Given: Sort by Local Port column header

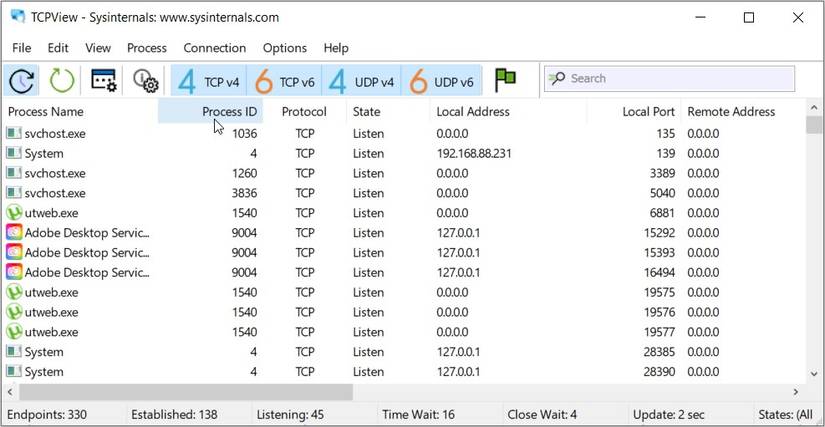Looking at the screenshot, I should [x=634, y=111].
